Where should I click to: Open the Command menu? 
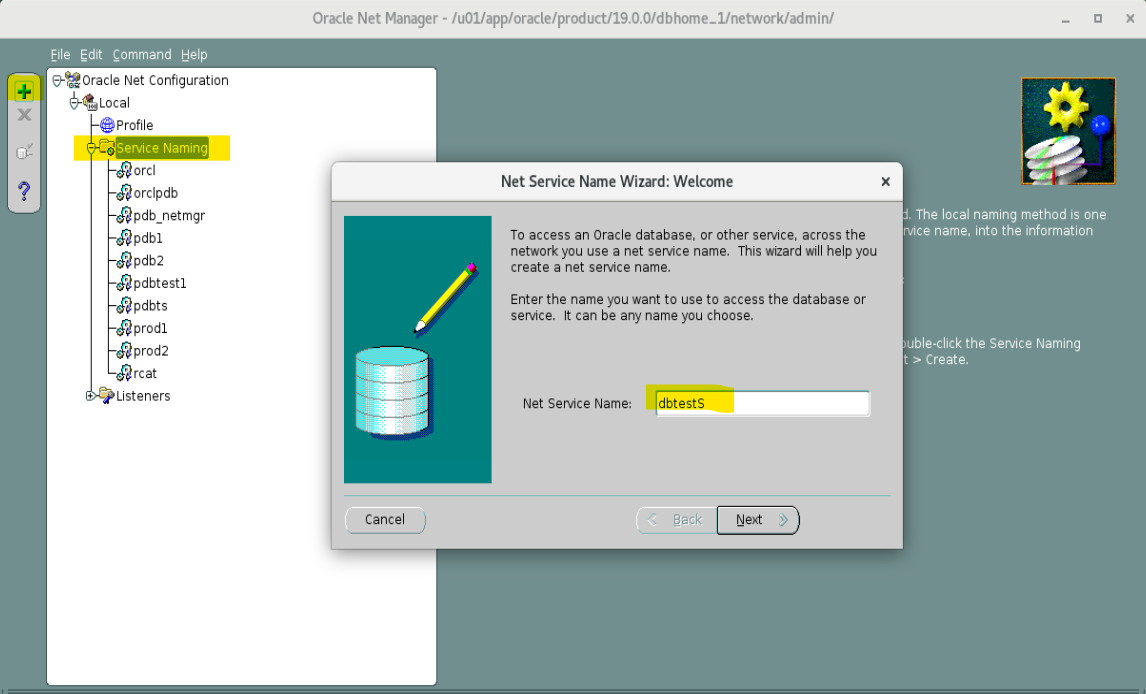pyautogui.click(x=142, y=55)
